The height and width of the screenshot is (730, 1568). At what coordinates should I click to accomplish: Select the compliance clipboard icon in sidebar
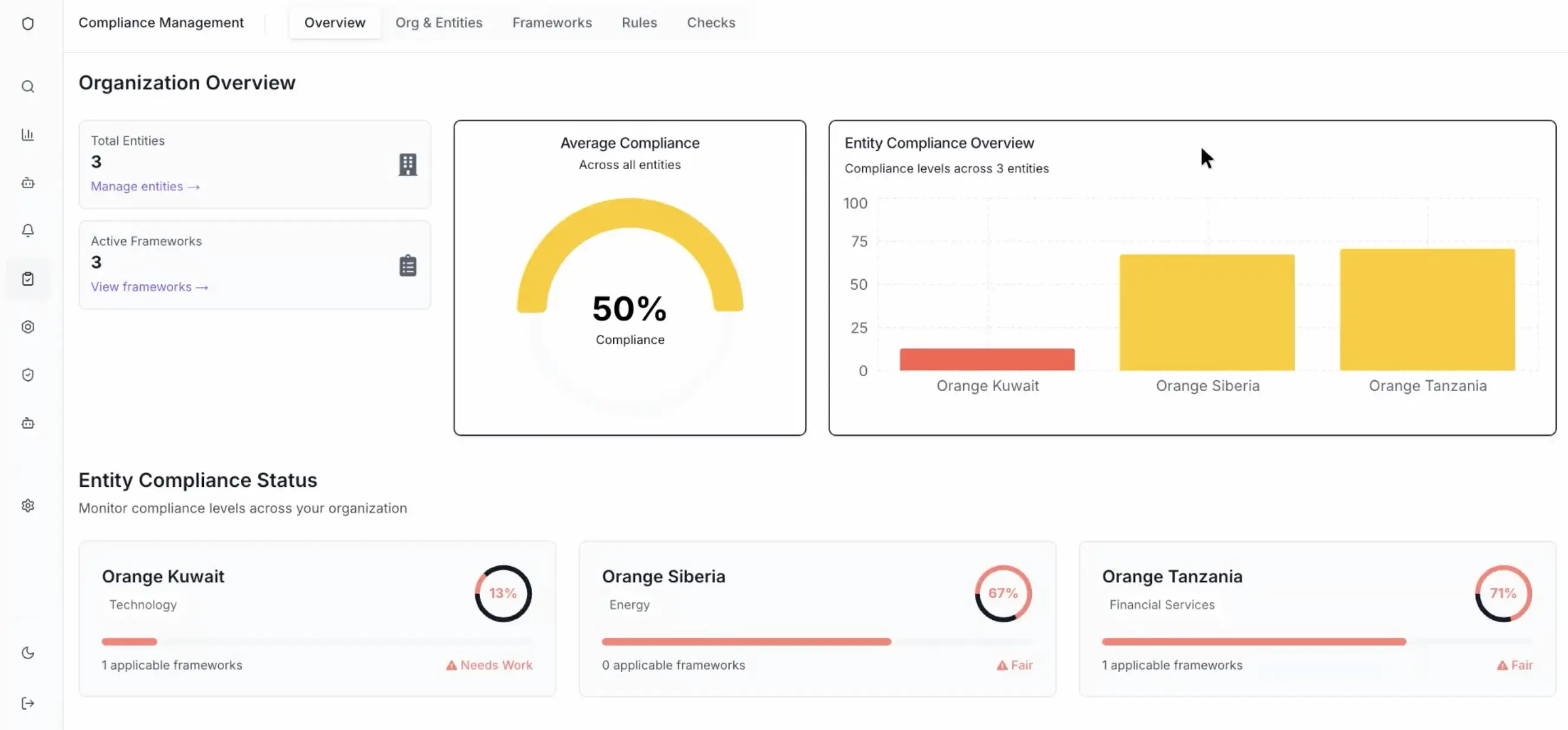27,278
